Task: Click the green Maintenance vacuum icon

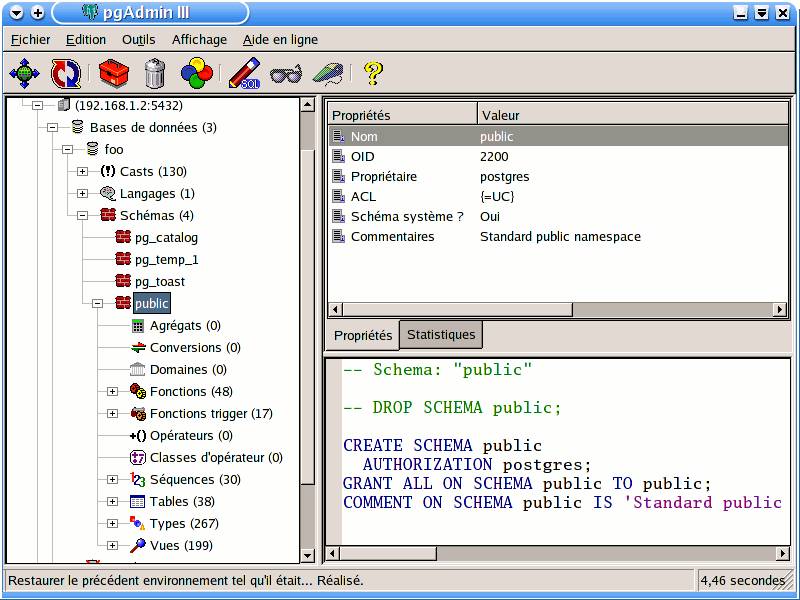Action: [x=328, y=74]
